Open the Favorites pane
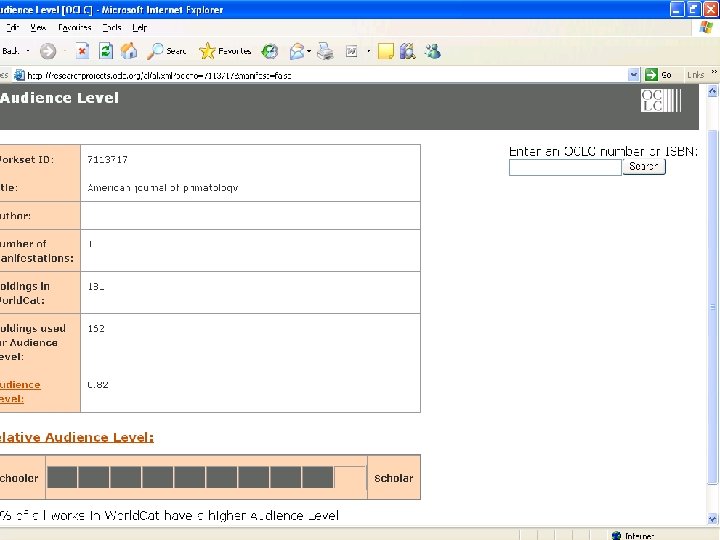Screen dimensions: 720x540 (225, 51)
